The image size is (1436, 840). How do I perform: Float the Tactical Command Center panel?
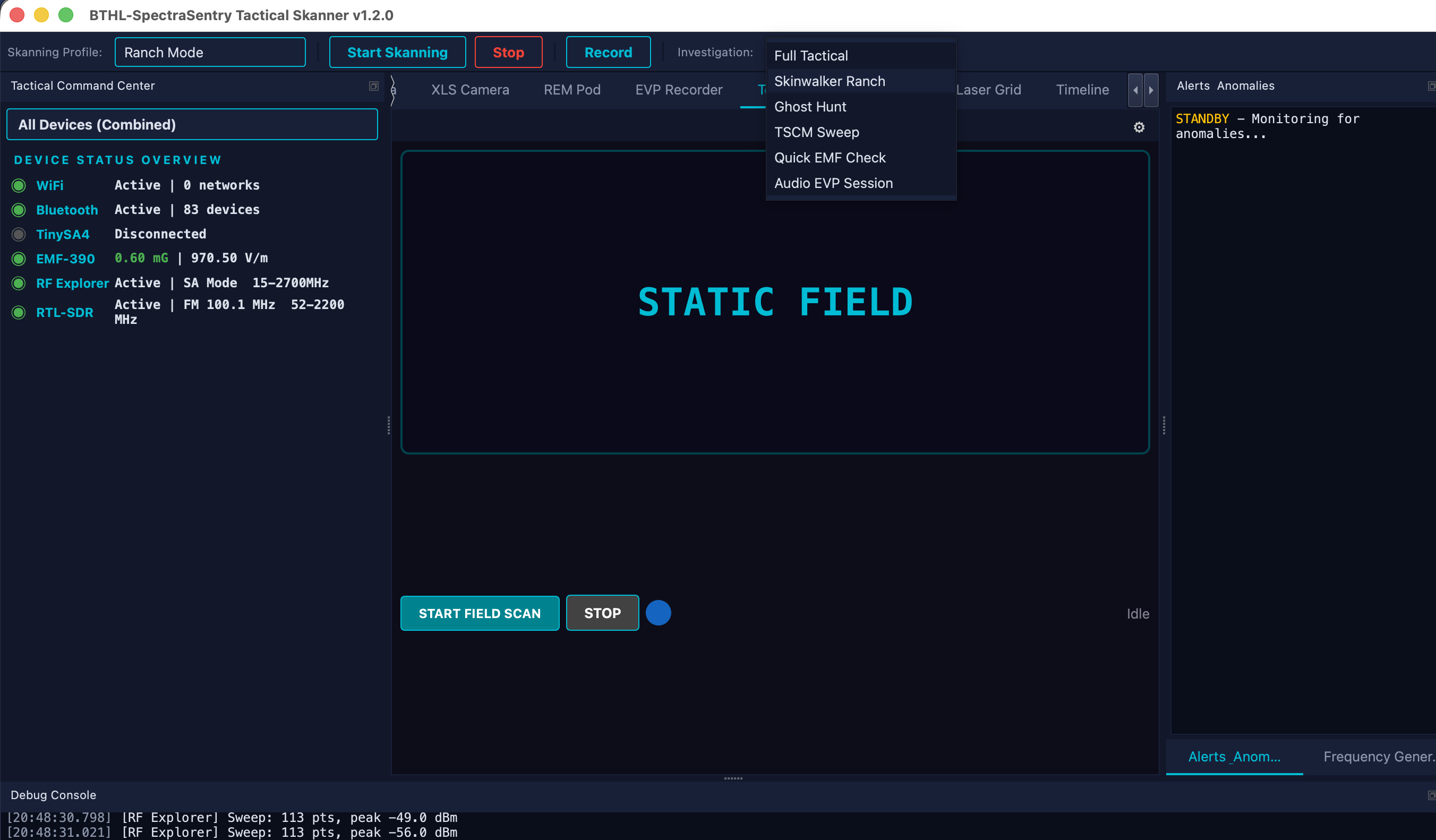373,86
